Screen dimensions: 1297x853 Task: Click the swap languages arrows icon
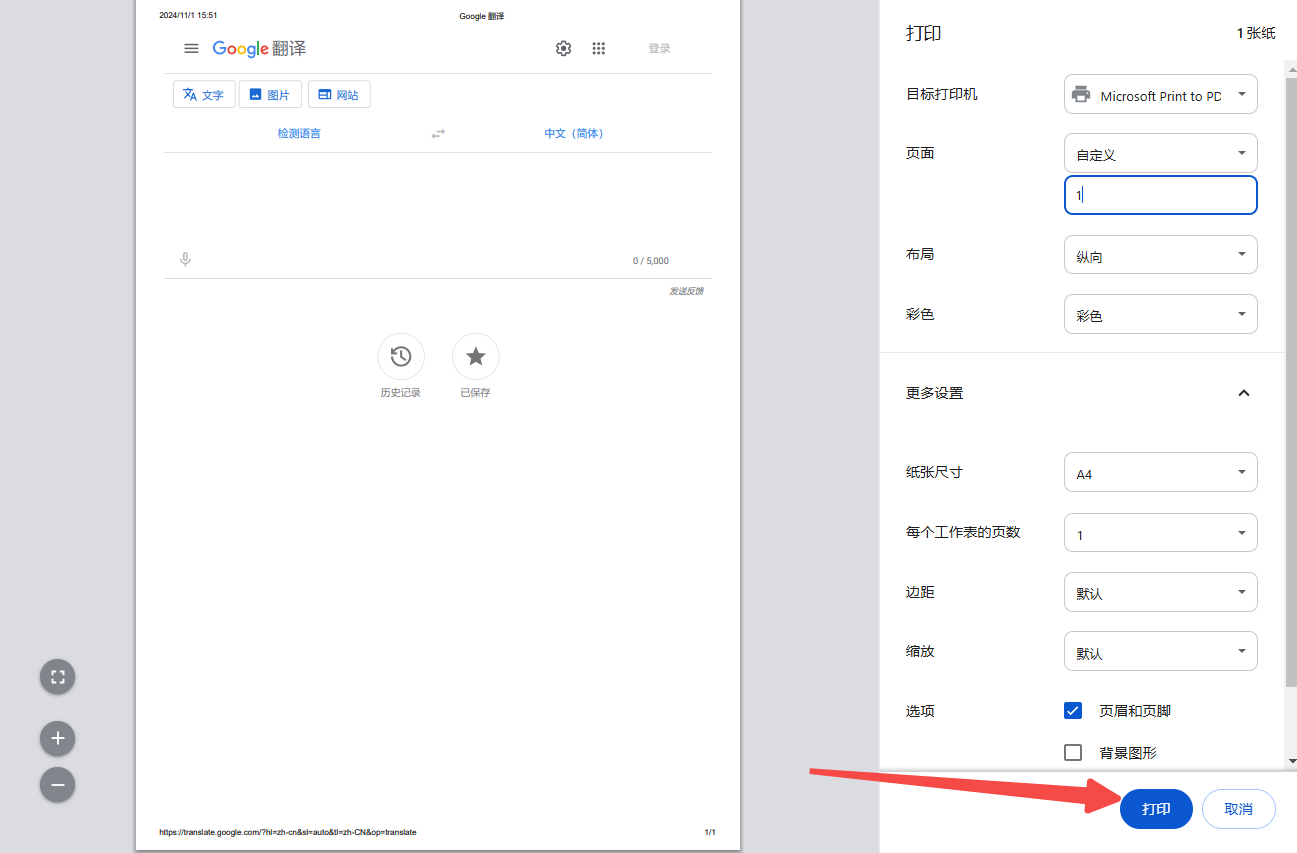[438, 134]
